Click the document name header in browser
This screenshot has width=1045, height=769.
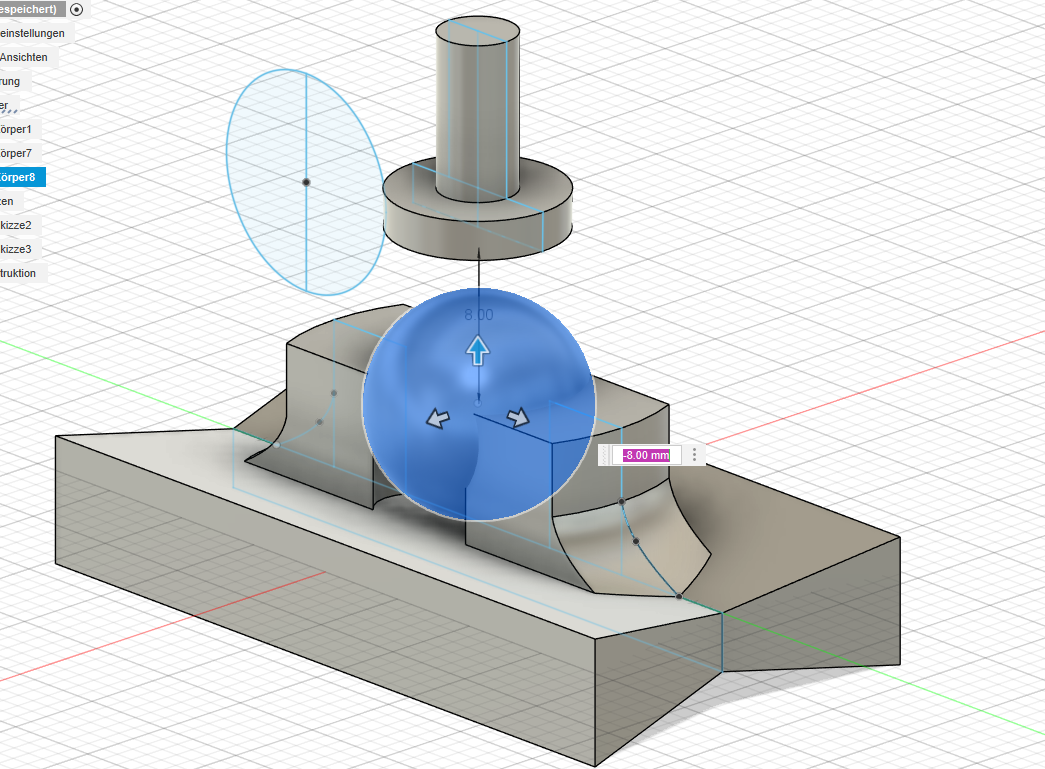tap(28, 9)
